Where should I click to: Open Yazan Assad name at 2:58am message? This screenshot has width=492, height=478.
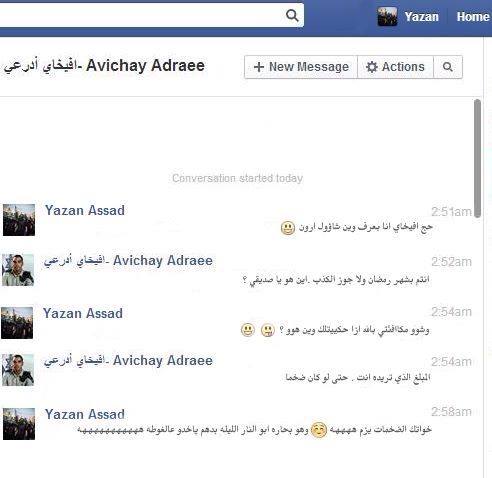coord(85,414)
